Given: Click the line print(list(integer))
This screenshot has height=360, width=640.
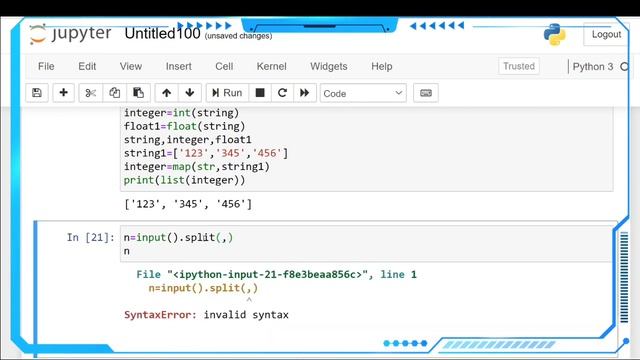Looking at the screenshot, I should pyautogui.click(x=184, y=180).
